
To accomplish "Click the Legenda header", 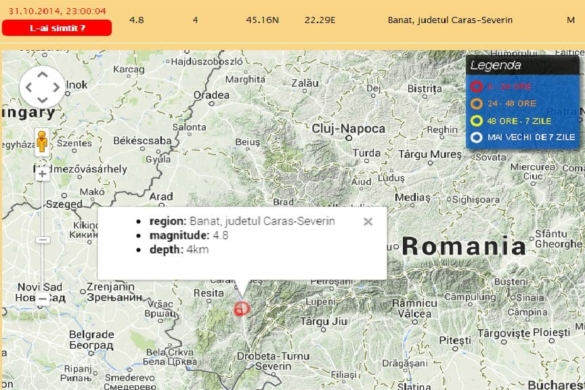I will point(522,65).
